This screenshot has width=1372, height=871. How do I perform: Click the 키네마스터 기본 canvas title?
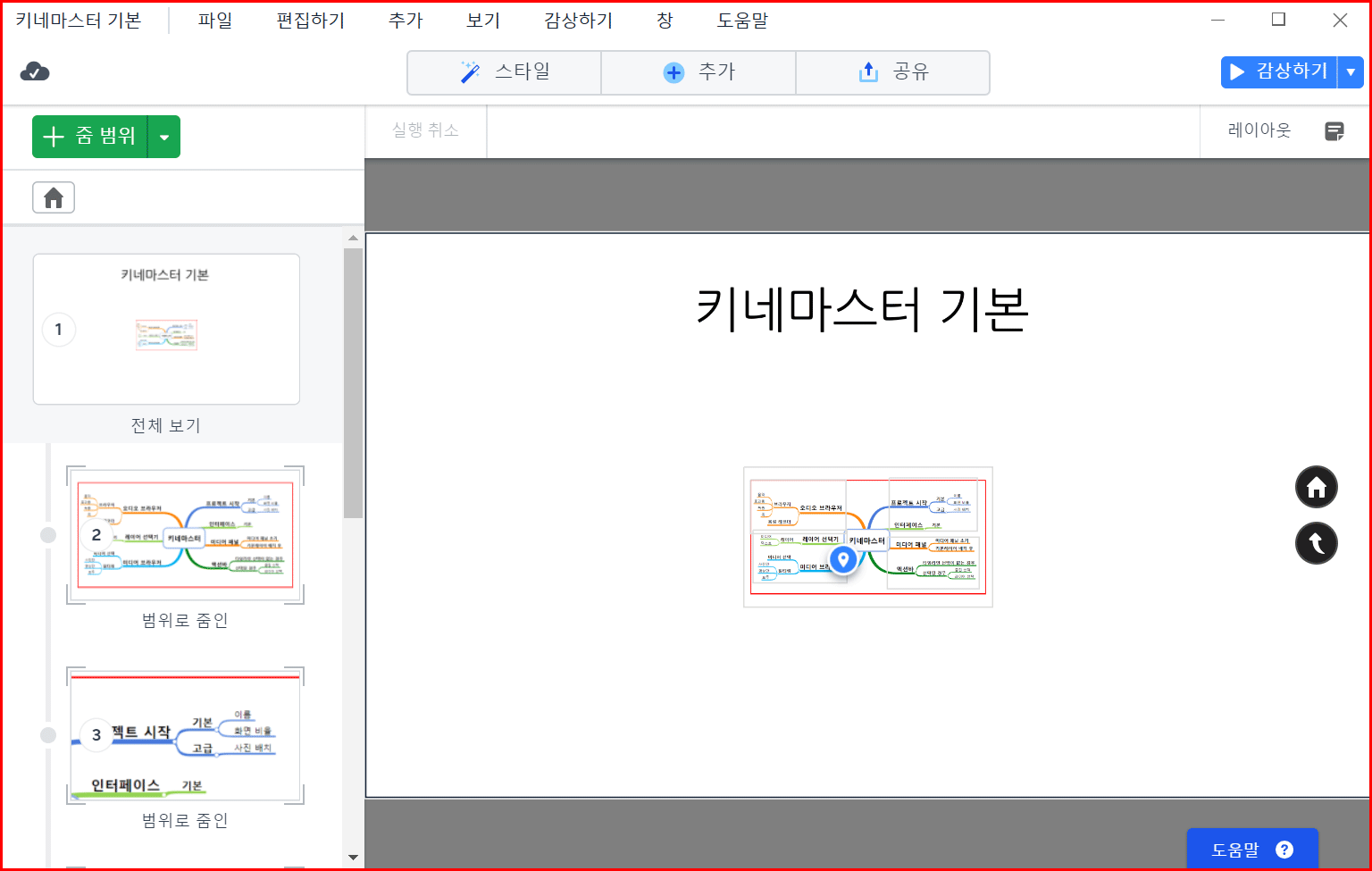[x=862, y=309]
